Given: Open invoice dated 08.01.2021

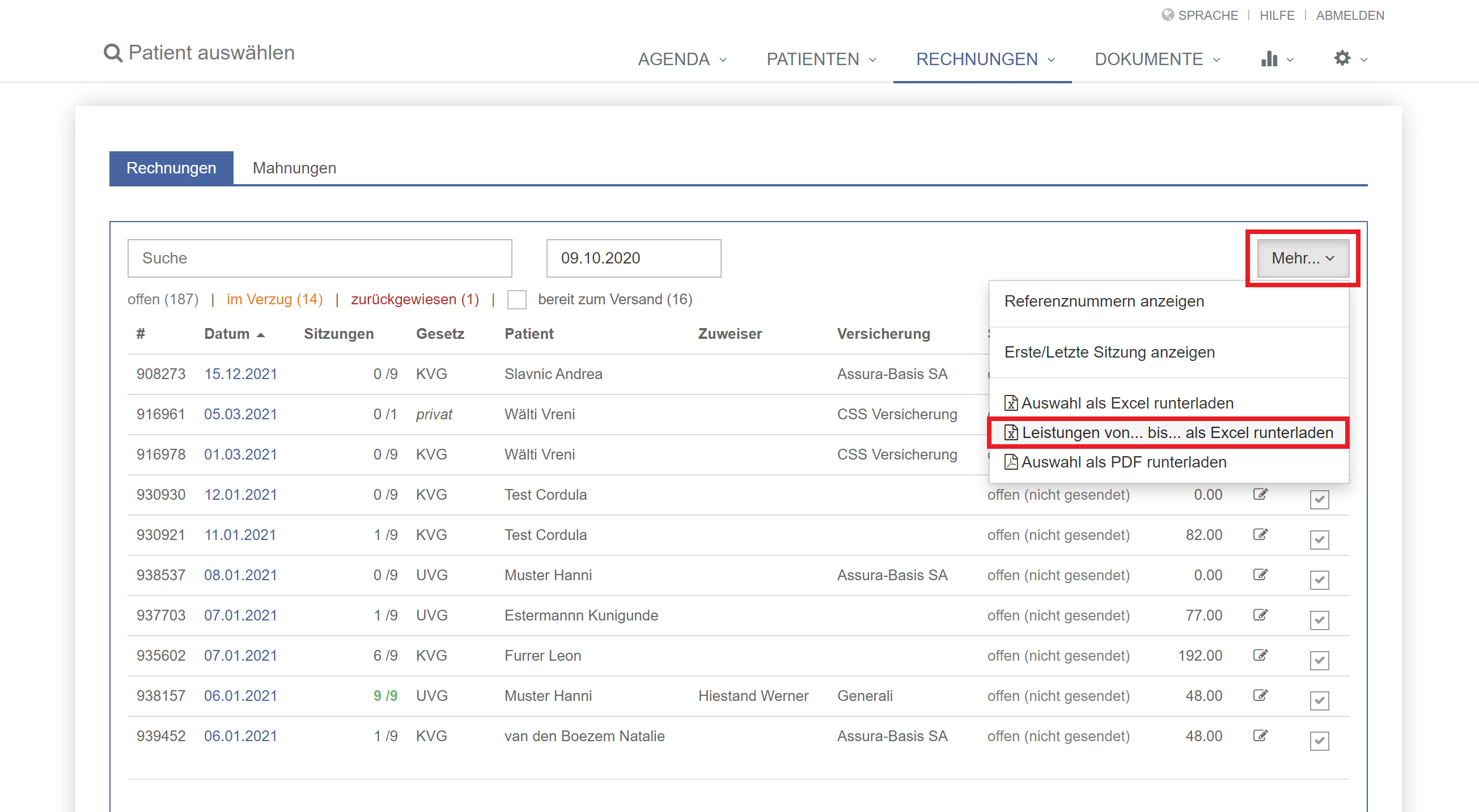Looking at the screenshot, I should [240, 575].
